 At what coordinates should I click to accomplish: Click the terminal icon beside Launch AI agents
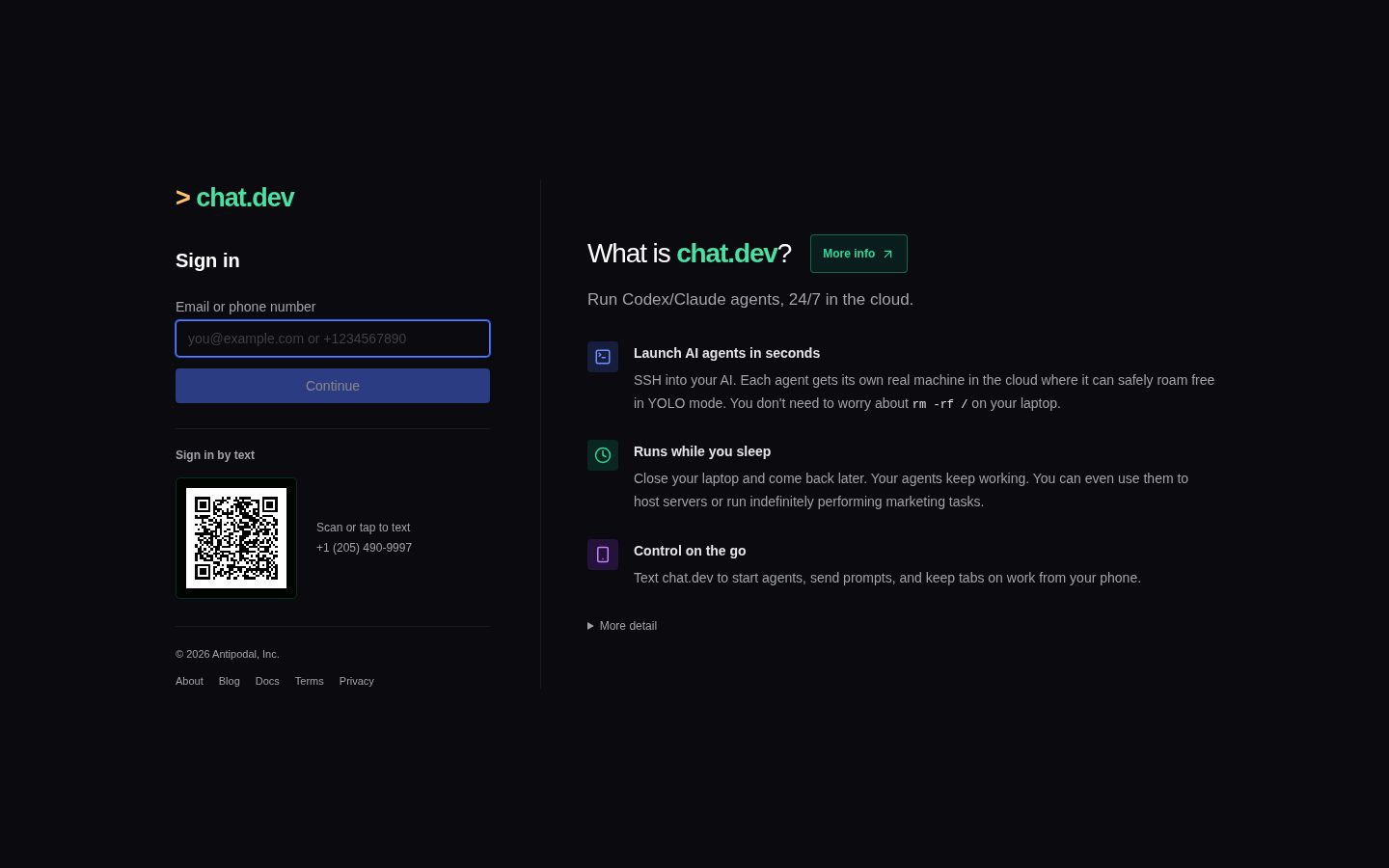tap(603, 357)
